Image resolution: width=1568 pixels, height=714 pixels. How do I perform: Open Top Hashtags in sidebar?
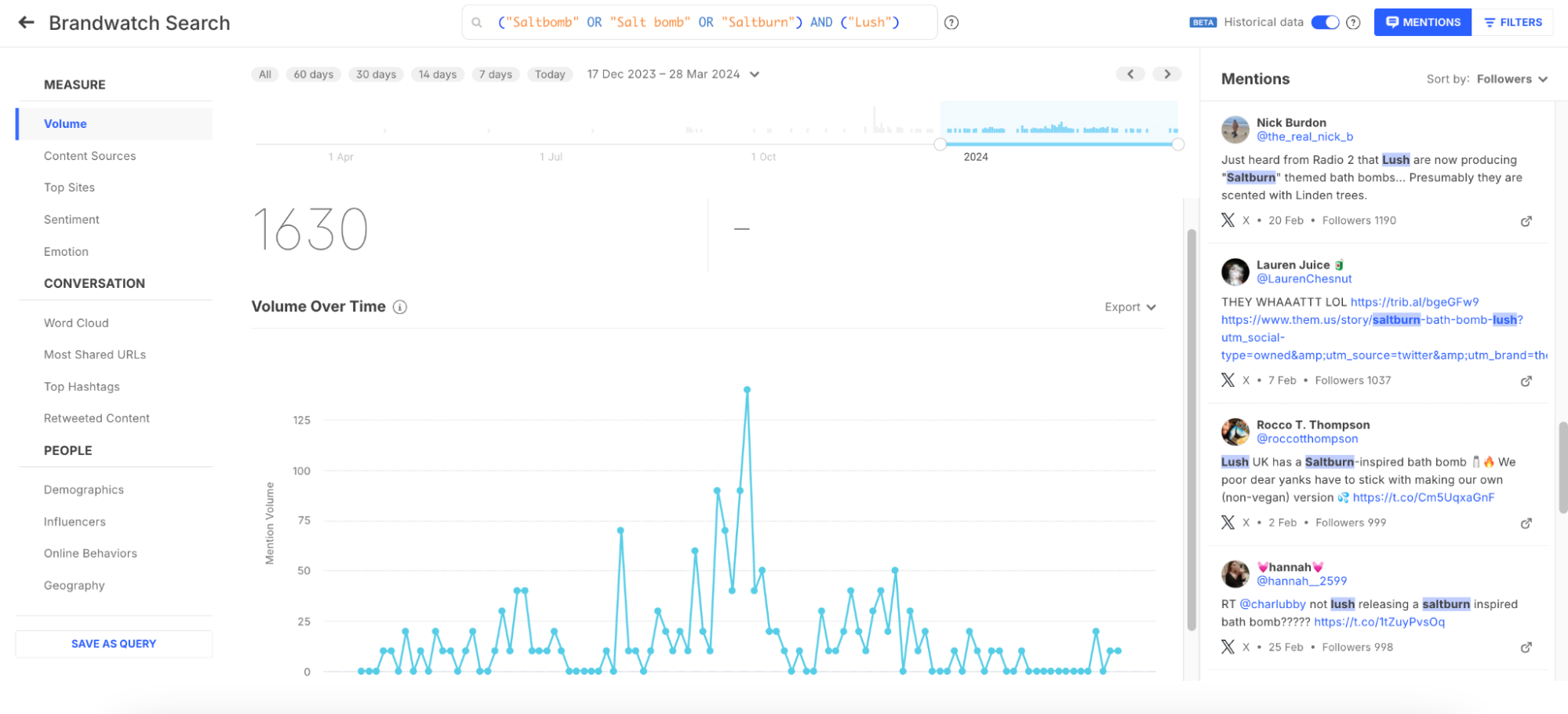pyautogui.click(x=82, y=387)
